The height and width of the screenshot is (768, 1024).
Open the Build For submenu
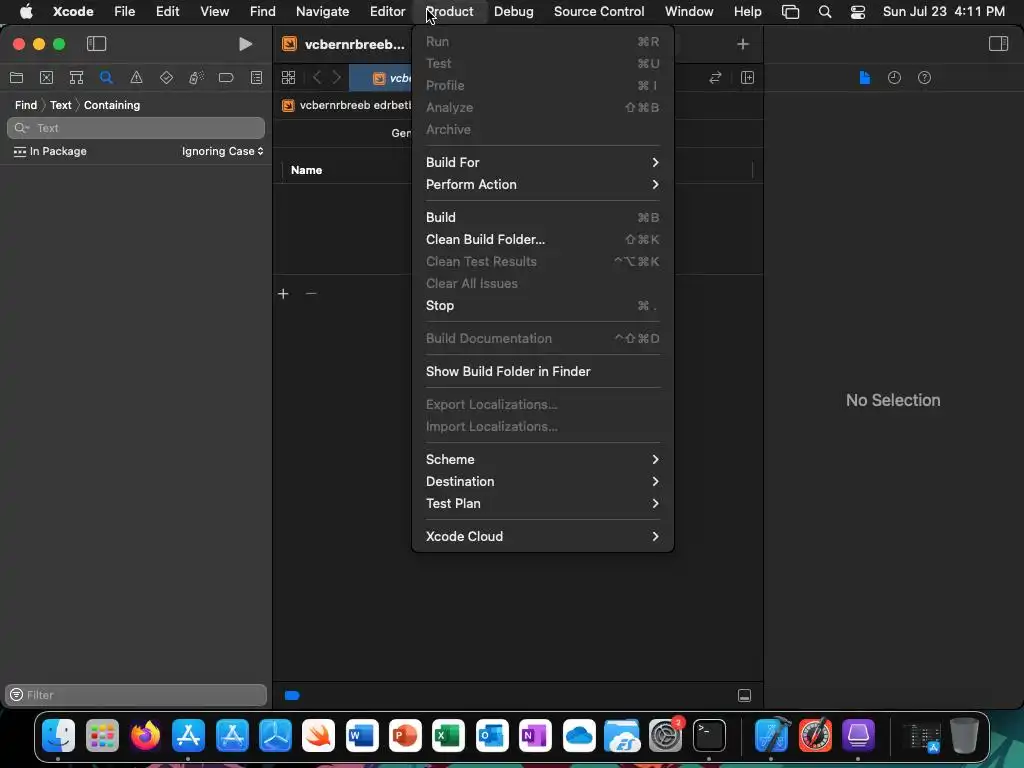click(x=543, y=163)
